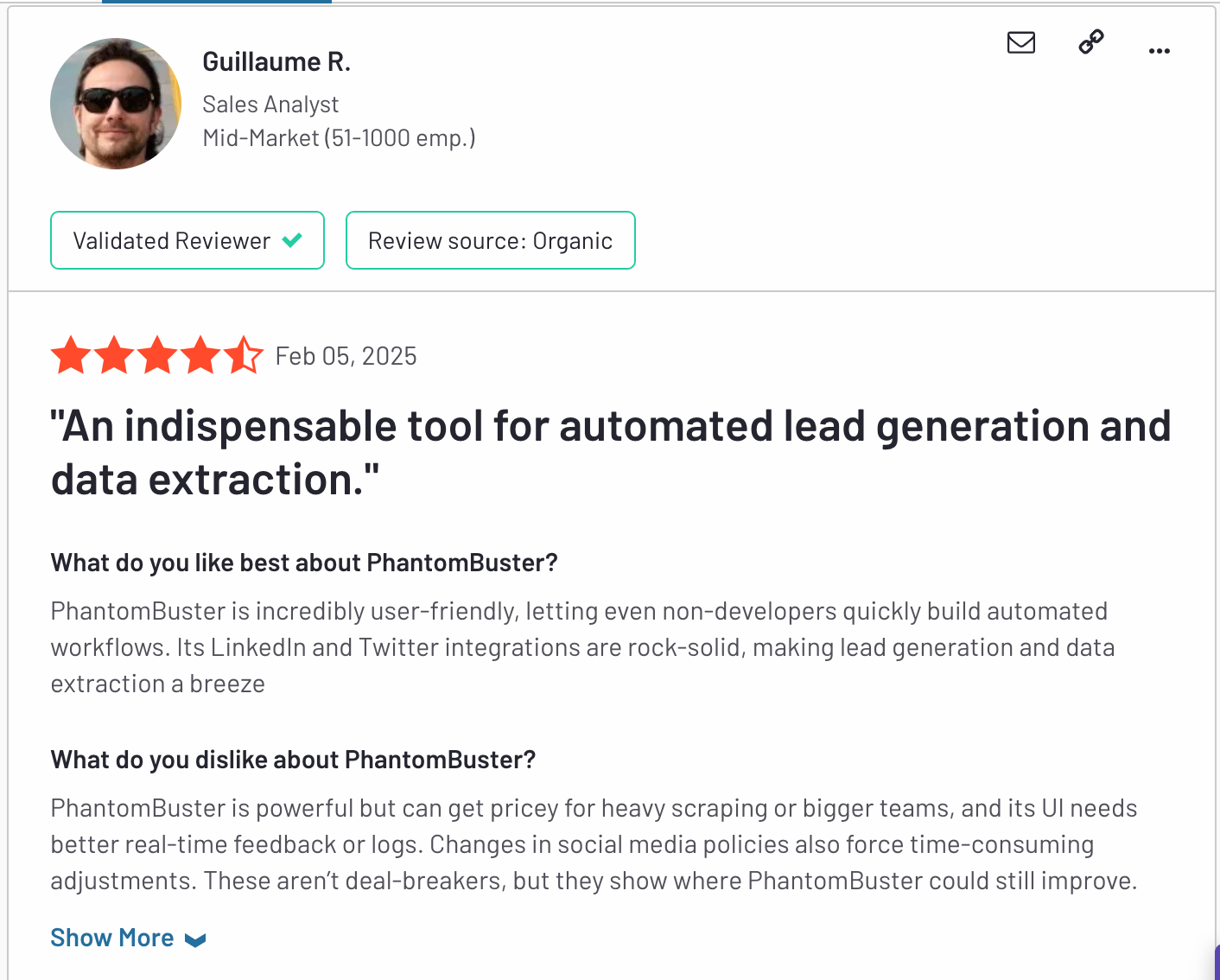Click the Mid-Market (51-1000 emp.) text

tap(339, 138)
